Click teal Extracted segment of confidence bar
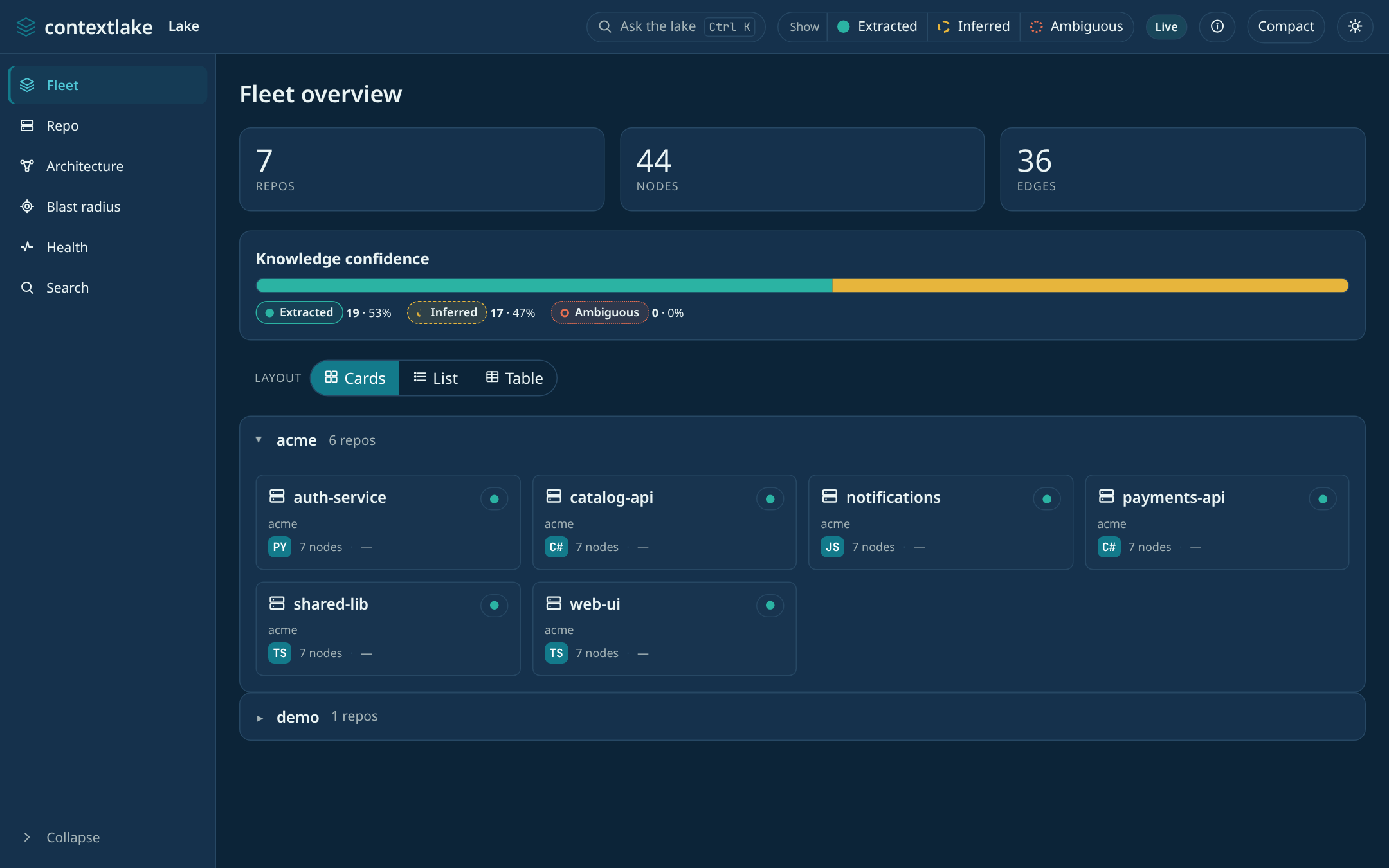 pyautogui.click(x=544, y=285)
